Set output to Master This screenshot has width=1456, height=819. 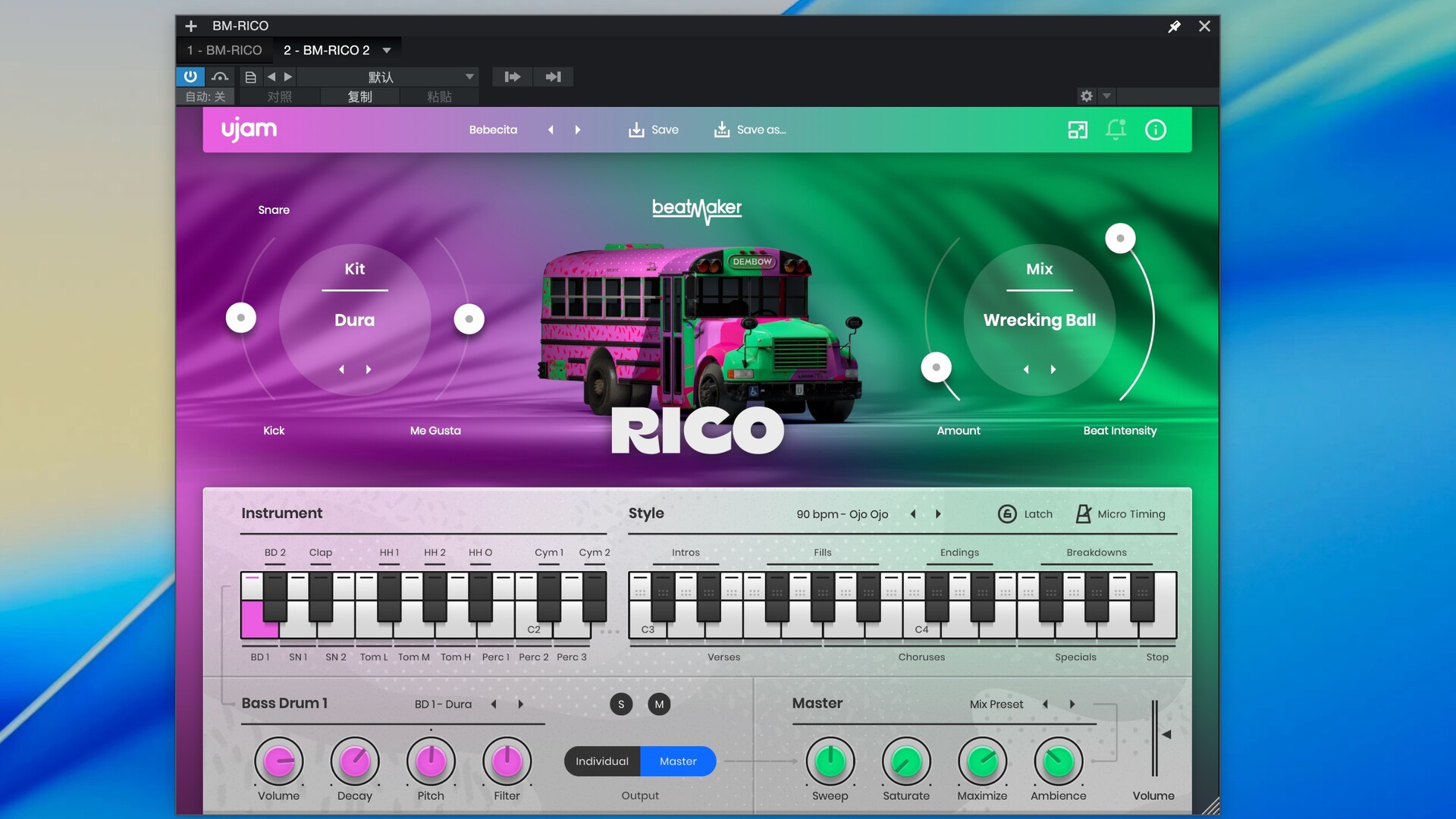(678, 761)
